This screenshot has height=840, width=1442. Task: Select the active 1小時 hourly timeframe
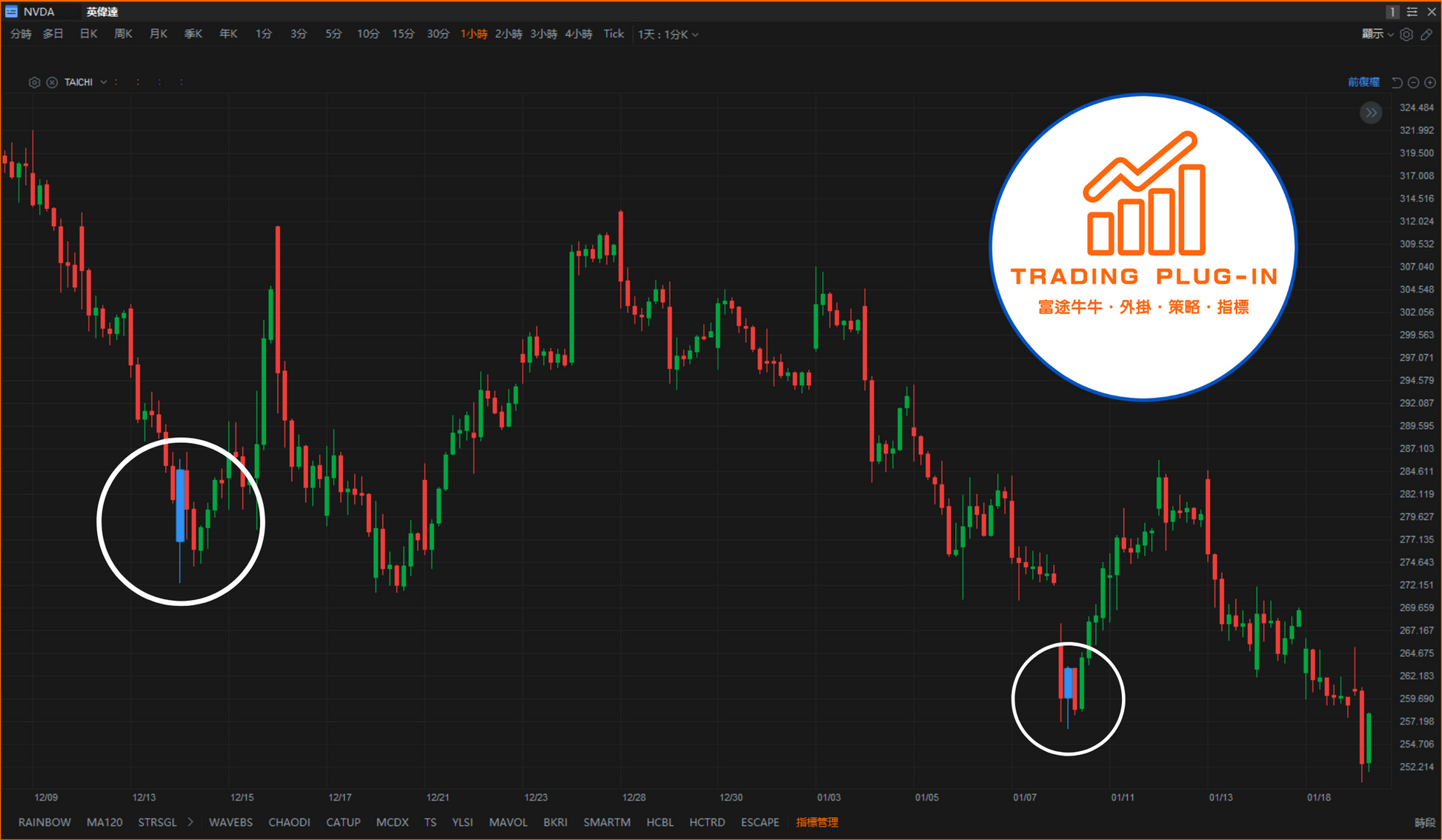click(x=474, y=34)
